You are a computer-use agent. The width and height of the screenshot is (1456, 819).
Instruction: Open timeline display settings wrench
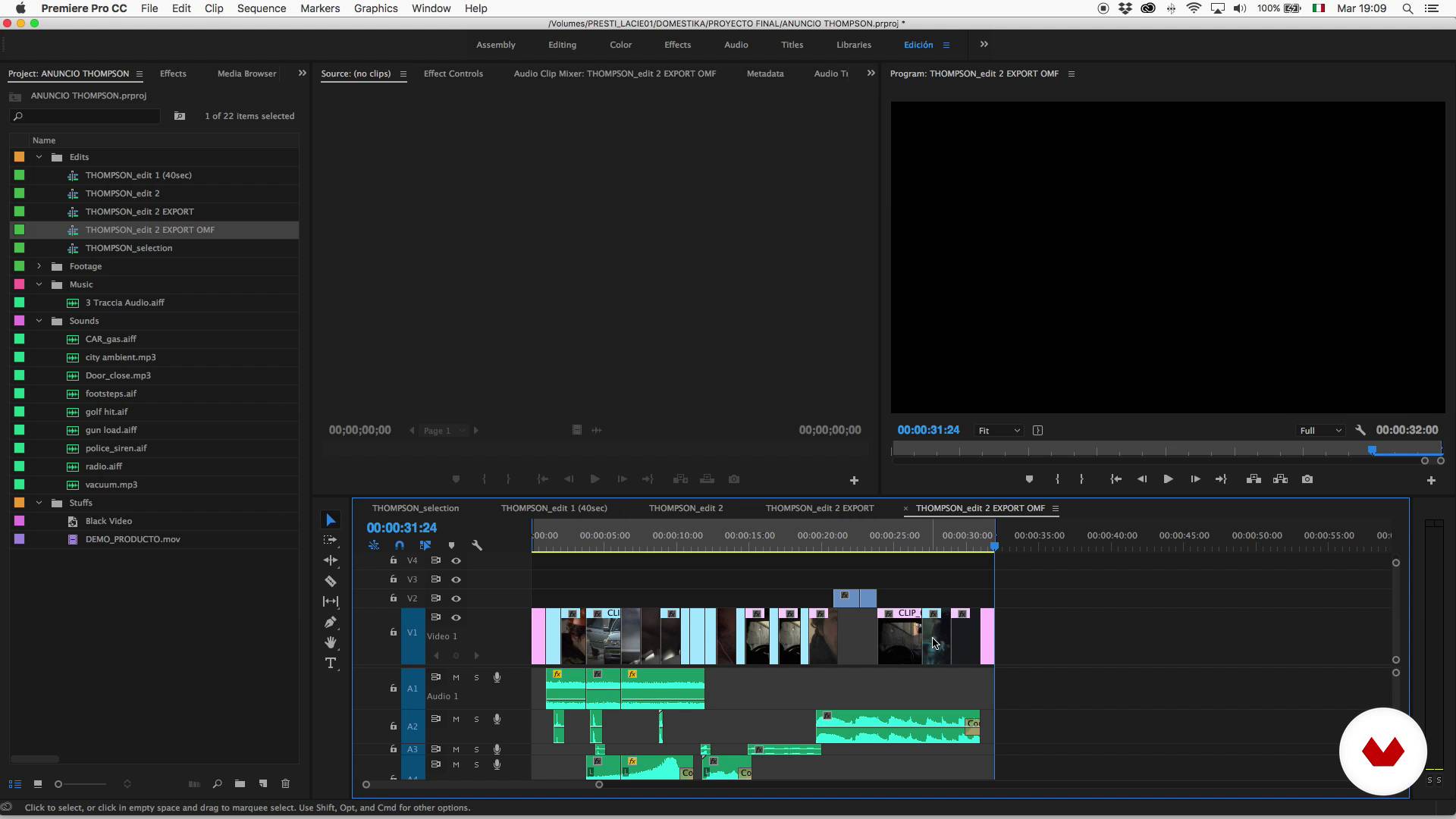coord(477,545)
